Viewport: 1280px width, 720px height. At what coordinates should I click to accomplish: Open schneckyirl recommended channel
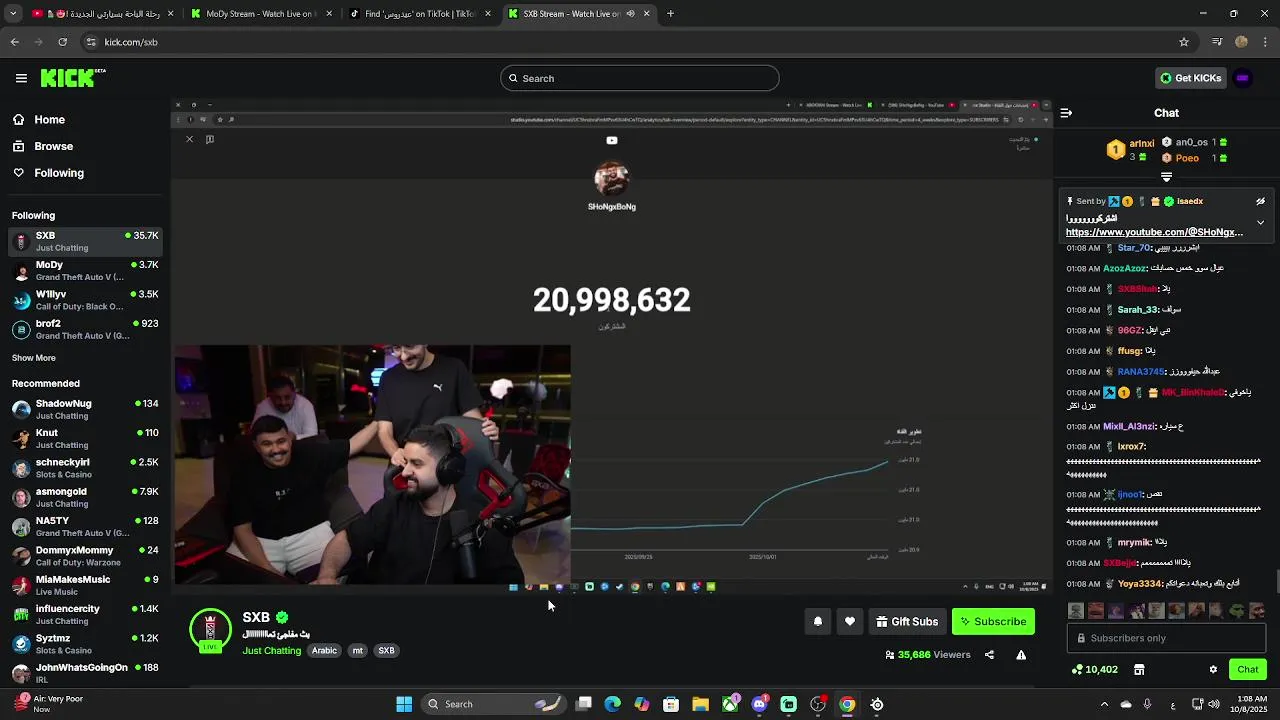point(85,468)
